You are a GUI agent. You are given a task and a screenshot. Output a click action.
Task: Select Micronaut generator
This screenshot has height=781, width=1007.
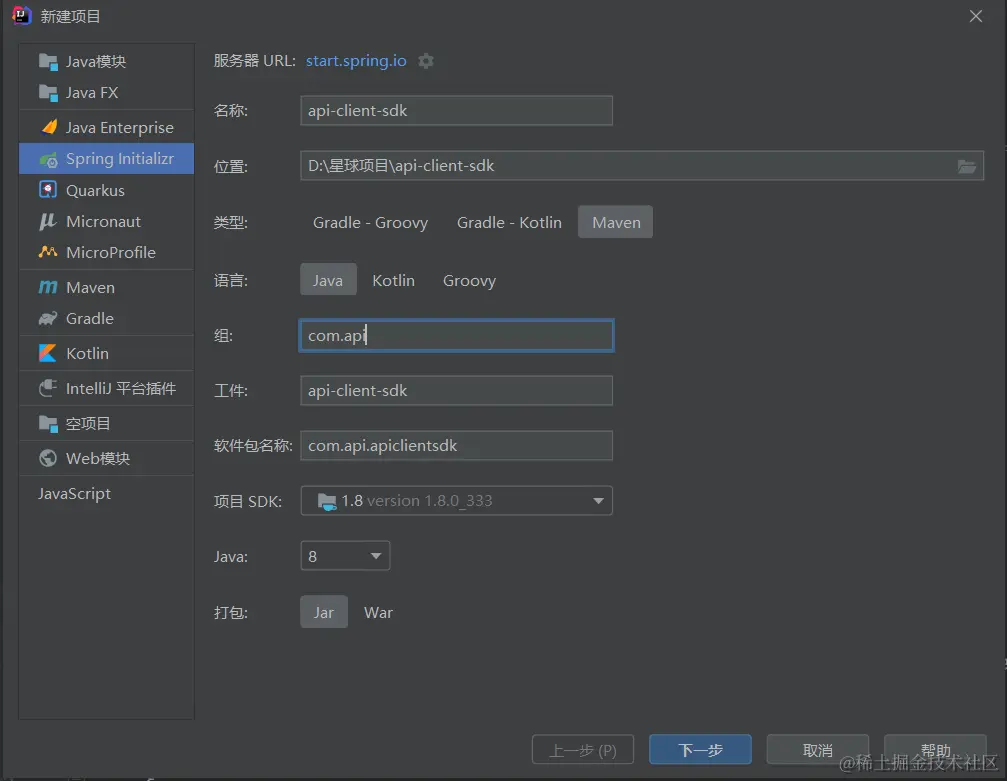coord(107,222)
